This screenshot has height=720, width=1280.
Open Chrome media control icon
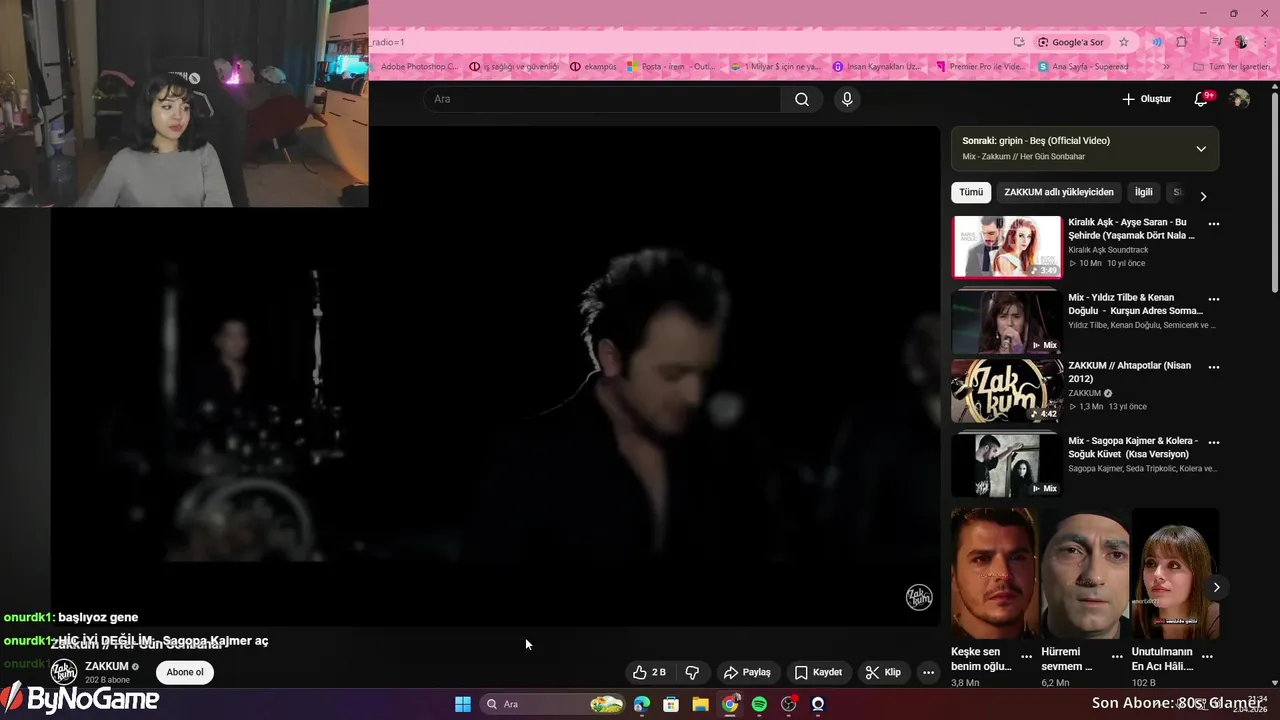click(1217, 42)
